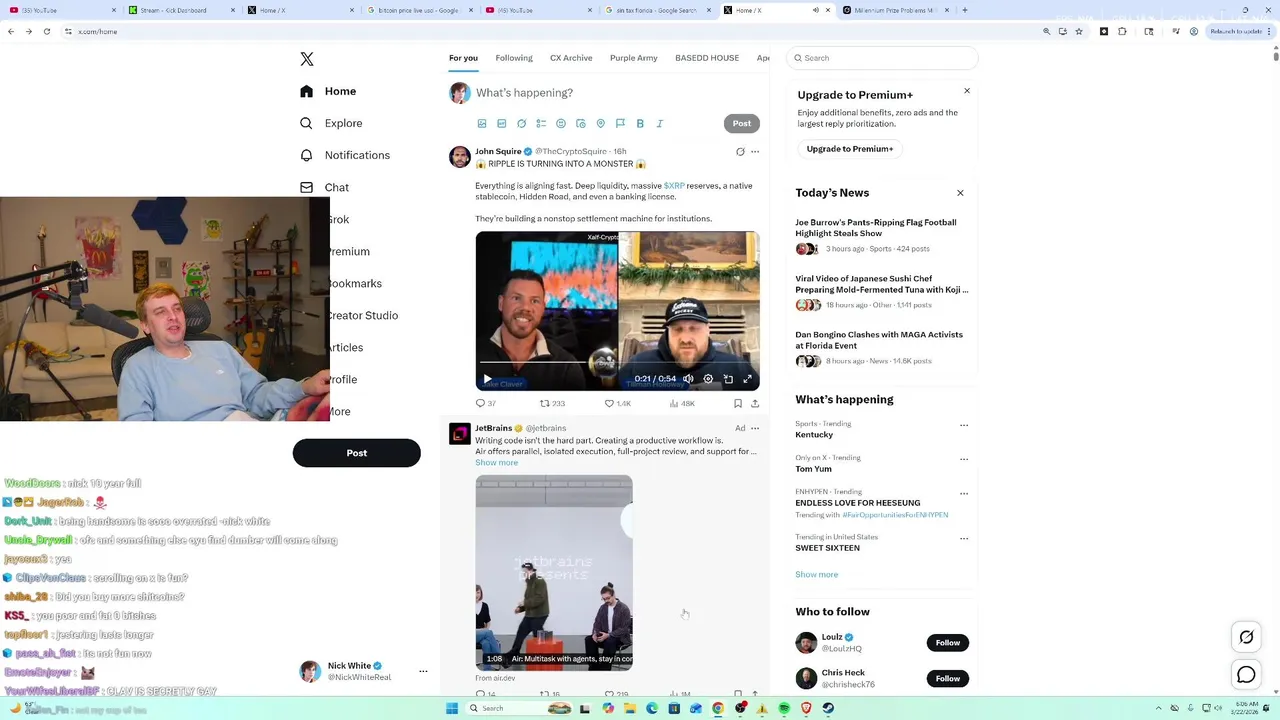
Task: Open video settings gear on Ripple video
Action: [708, 379]
